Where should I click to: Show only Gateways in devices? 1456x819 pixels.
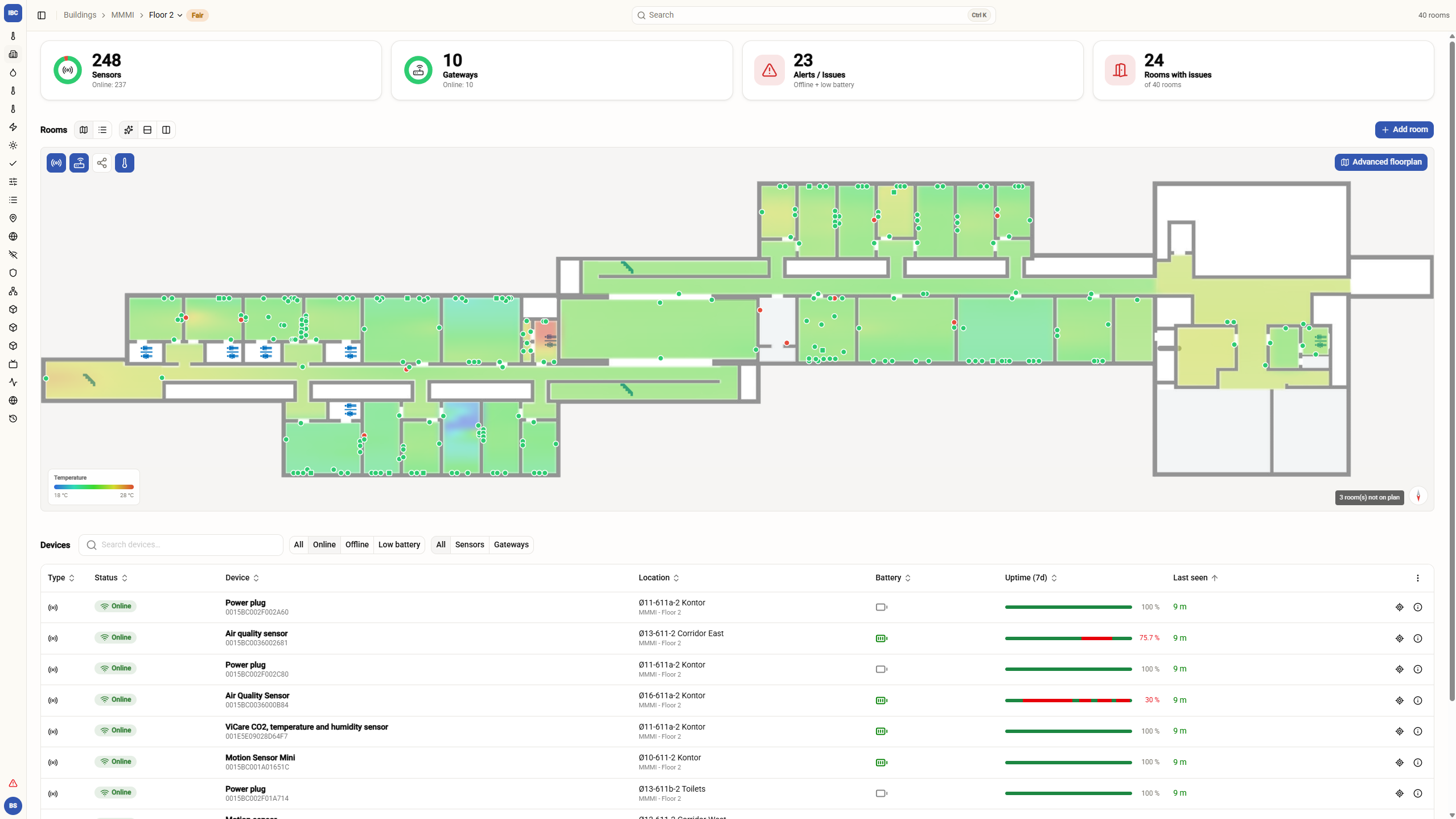click(511, 544)
